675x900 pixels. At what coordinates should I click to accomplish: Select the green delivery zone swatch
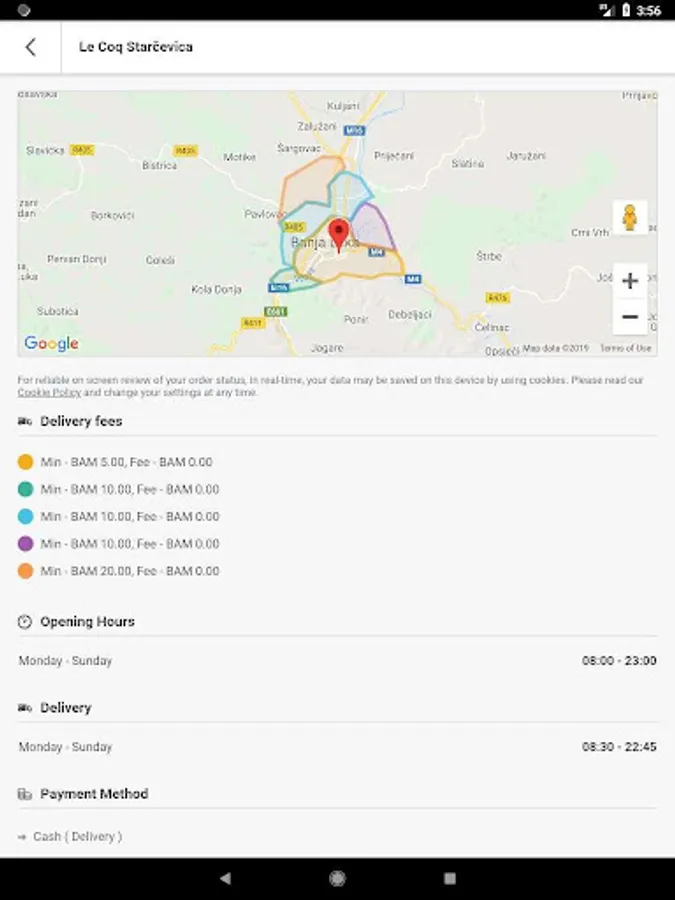coord(26,489)
